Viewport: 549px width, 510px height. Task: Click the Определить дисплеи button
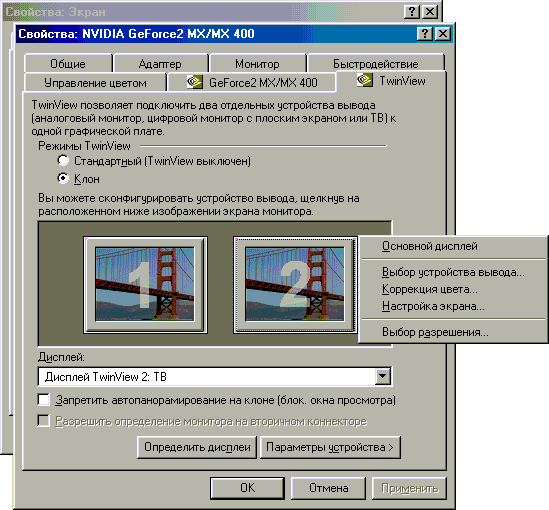pyautogui.click(x=197, y=447)
